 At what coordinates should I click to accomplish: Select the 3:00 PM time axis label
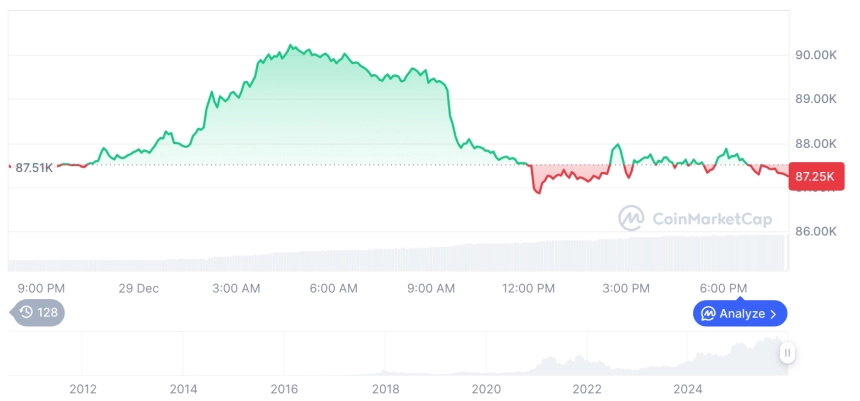(626, 288)
